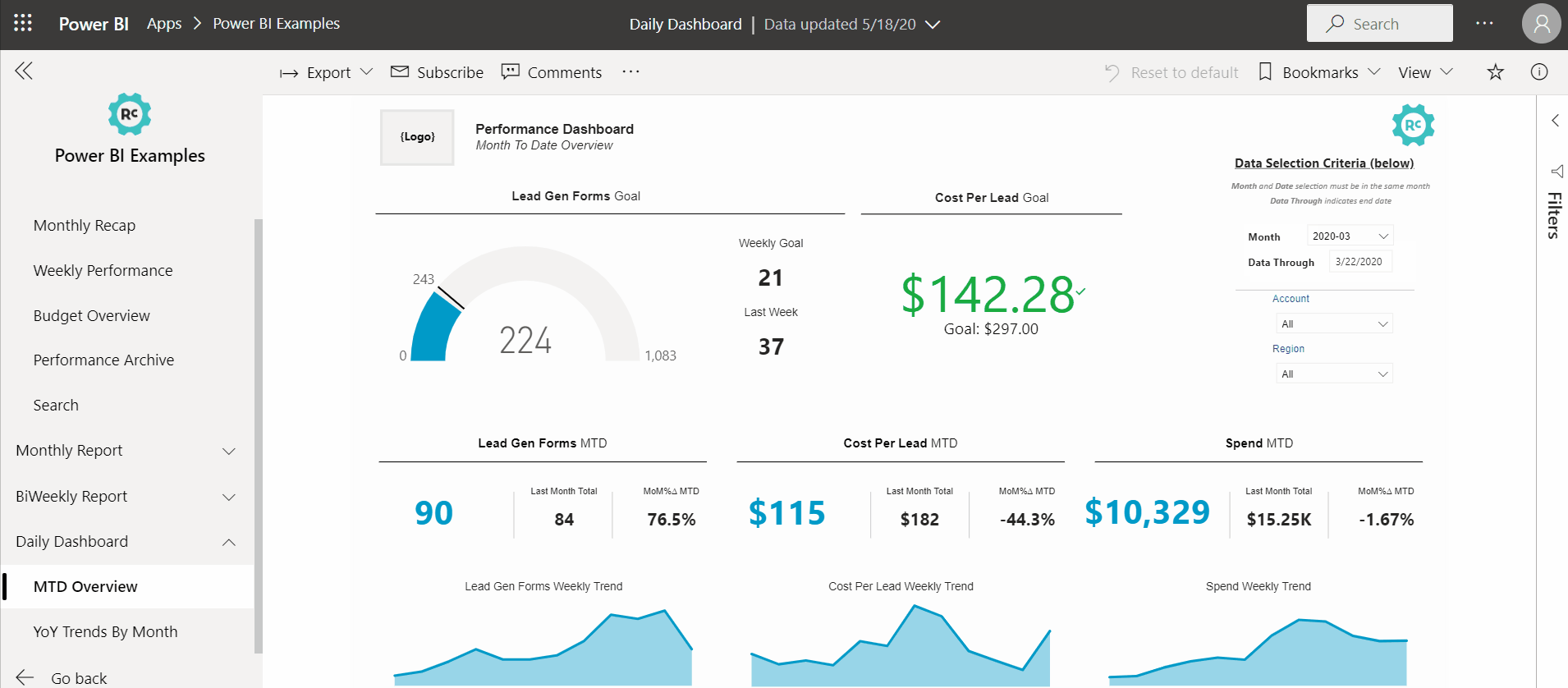Click the $10,329 Spend MTD value

click(1147, 512)
